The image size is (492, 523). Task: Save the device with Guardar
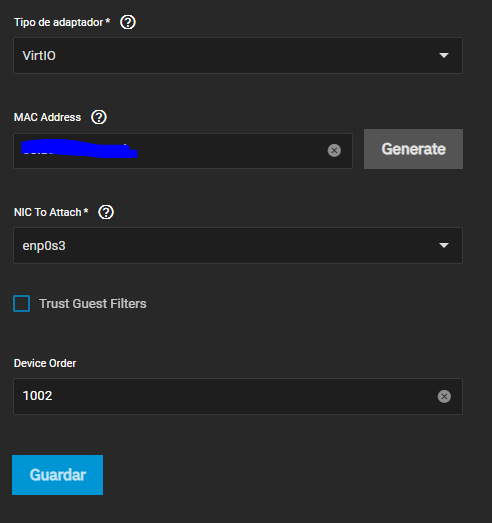(57, 475)
